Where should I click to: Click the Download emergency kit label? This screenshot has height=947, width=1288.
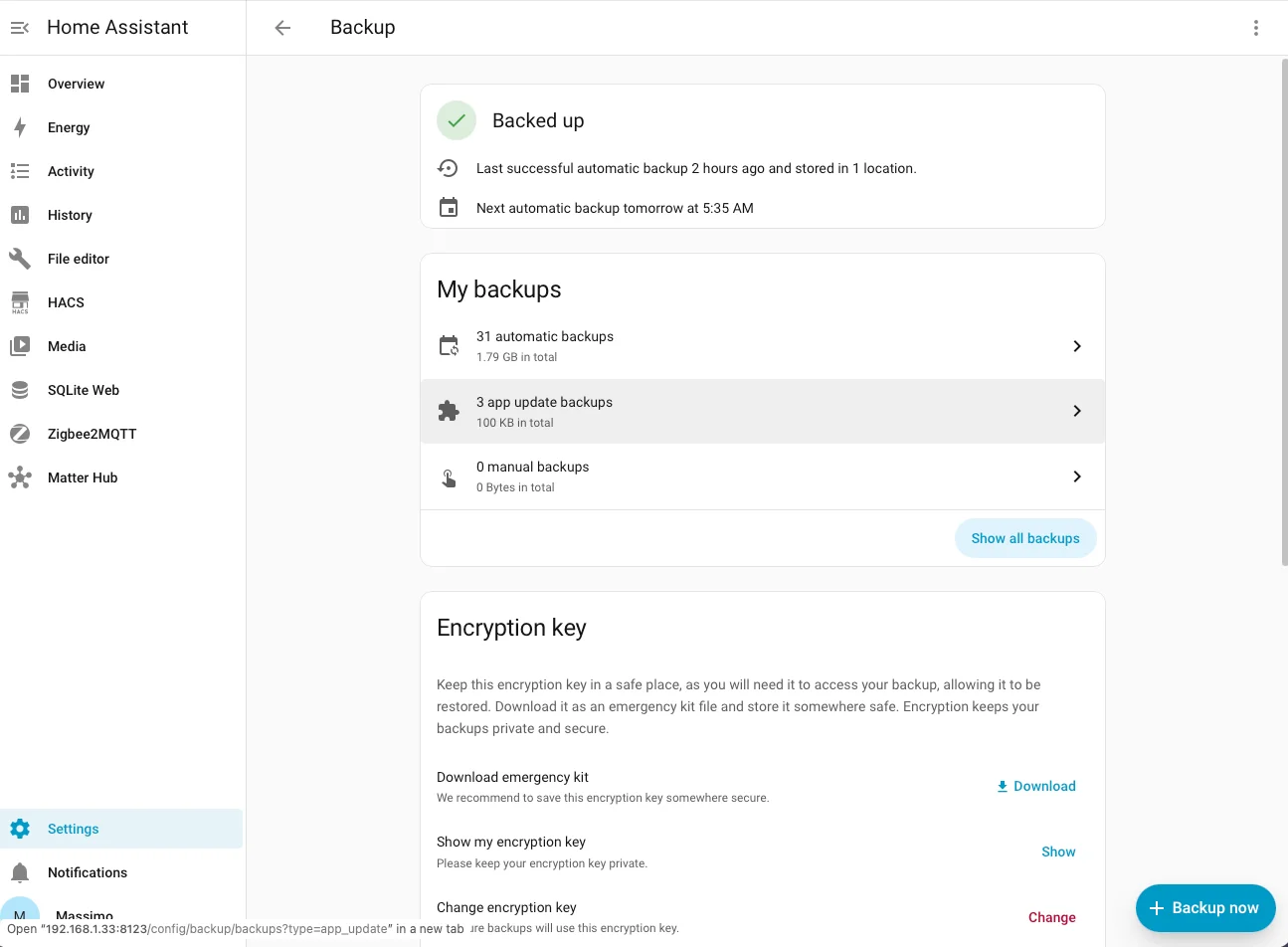tap(512, 777)
